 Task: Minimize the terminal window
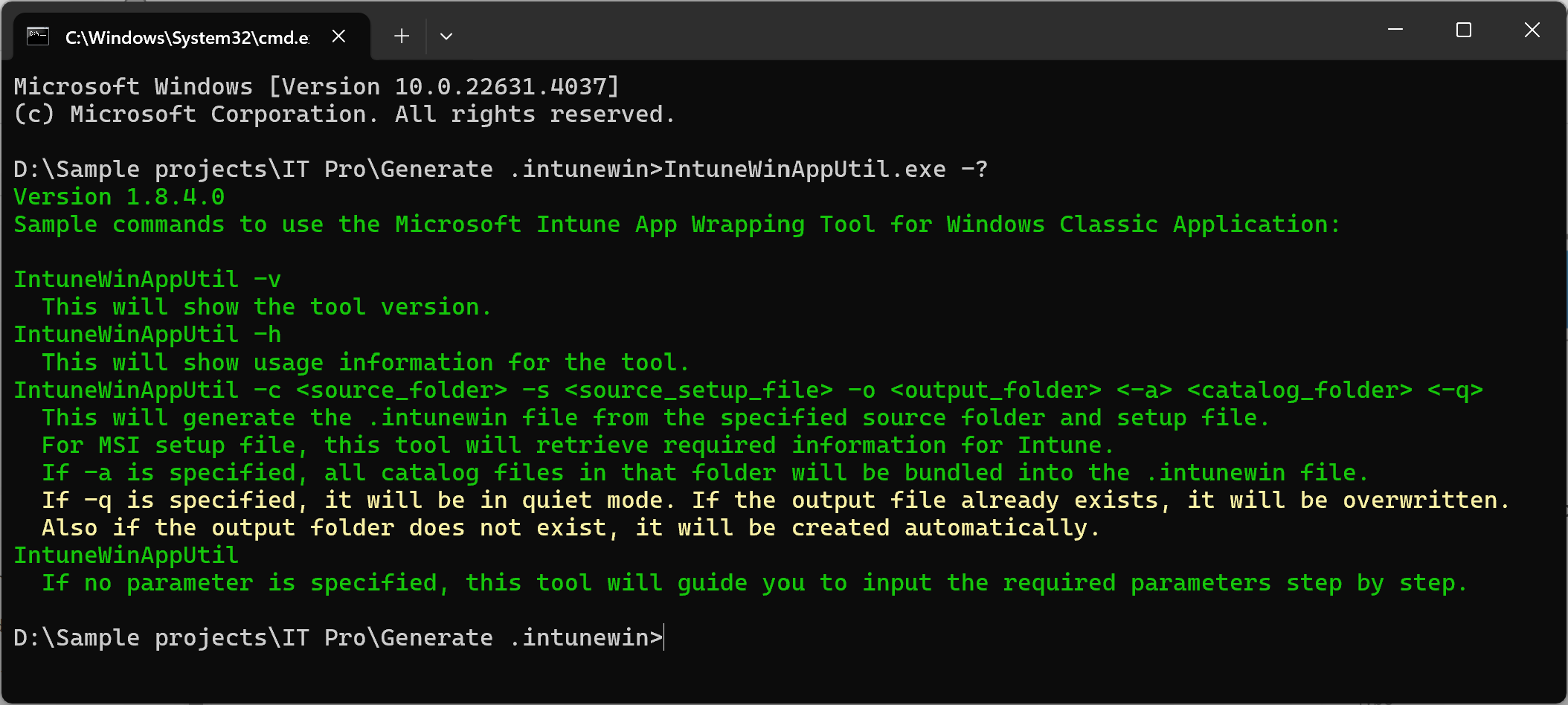[x=1395, y=30]
